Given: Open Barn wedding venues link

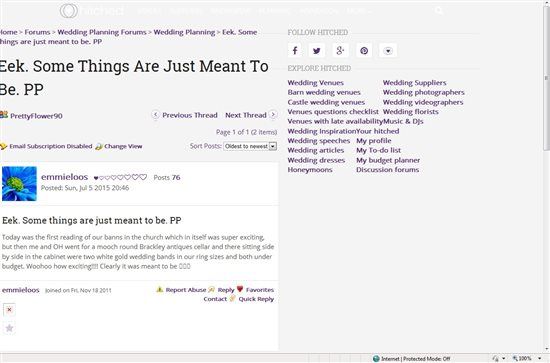Looking at the screenshot, I should pyautogui.click(x=324, y=92).
